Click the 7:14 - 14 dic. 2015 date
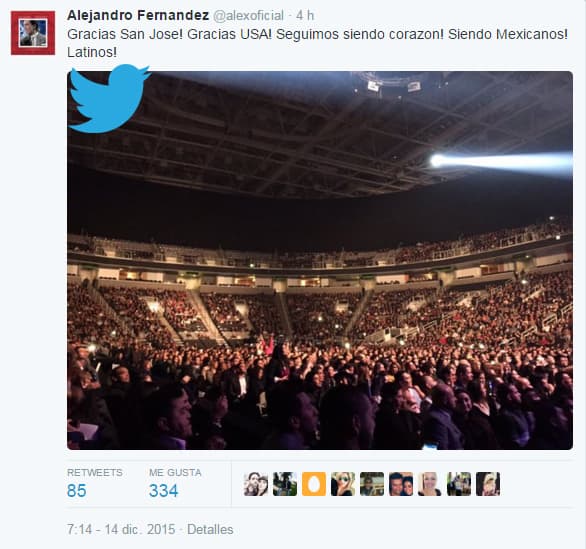This screenshot has height=549, width=586. tap(121, 529)
